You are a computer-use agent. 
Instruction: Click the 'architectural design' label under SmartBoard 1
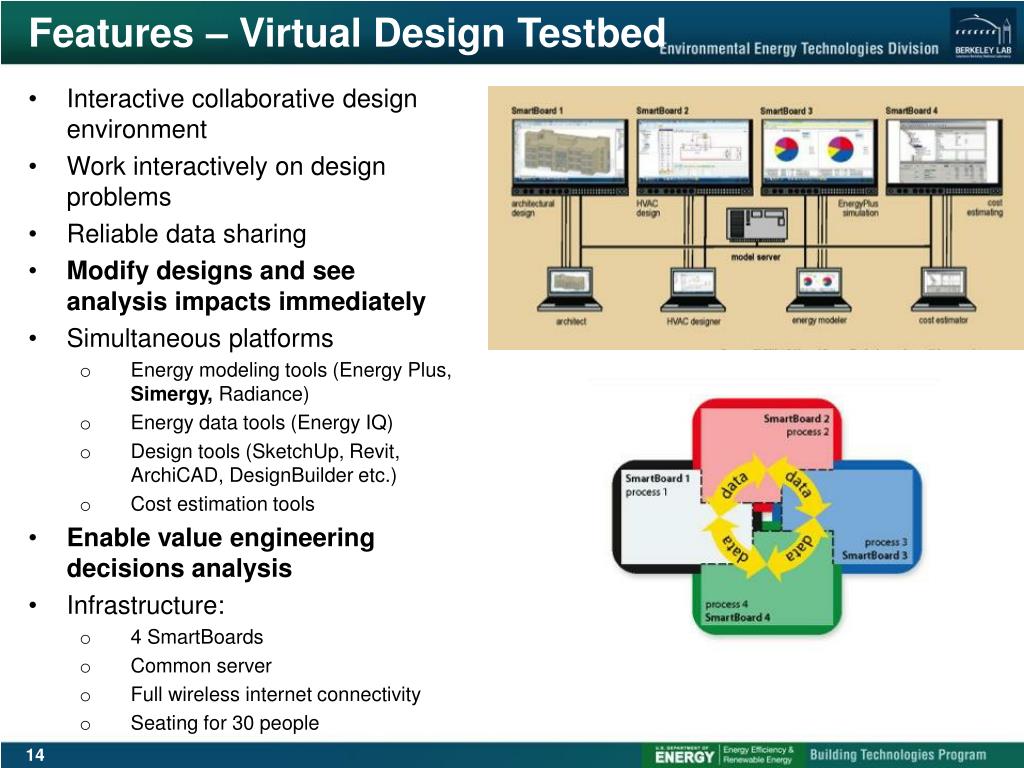(532, 208)
